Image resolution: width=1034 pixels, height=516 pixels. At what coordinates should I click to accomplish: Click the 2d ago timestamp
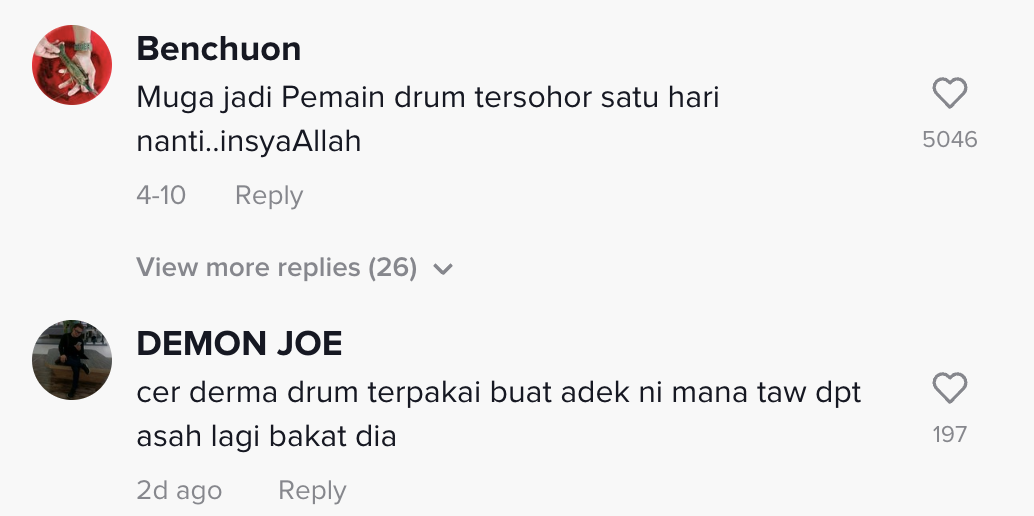[179, 490]
